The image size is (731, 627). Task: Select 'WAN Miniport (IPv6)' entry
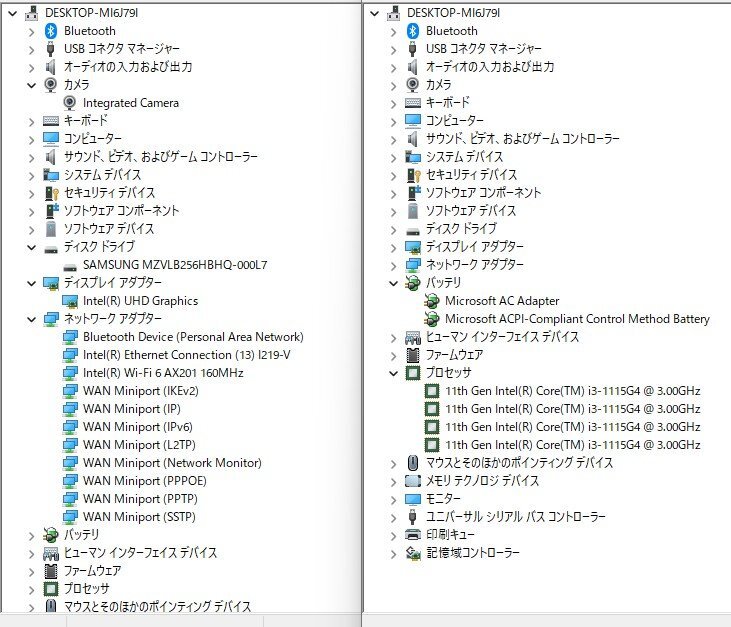(138, 427)
